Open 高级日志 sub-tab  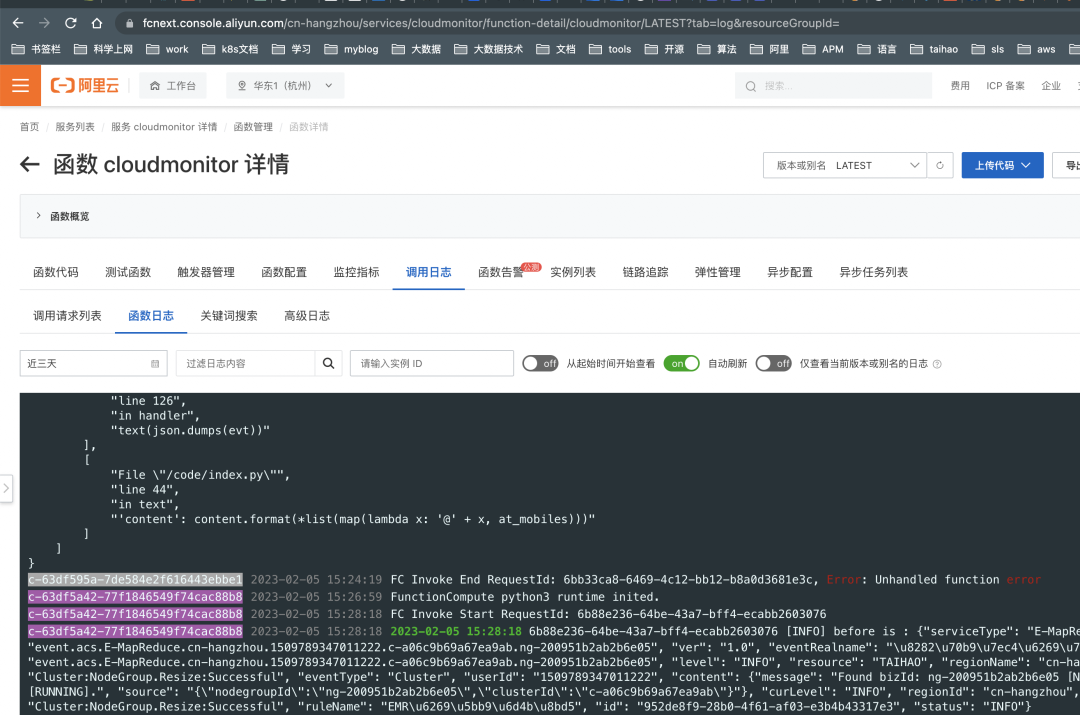(x=307, y=315)
